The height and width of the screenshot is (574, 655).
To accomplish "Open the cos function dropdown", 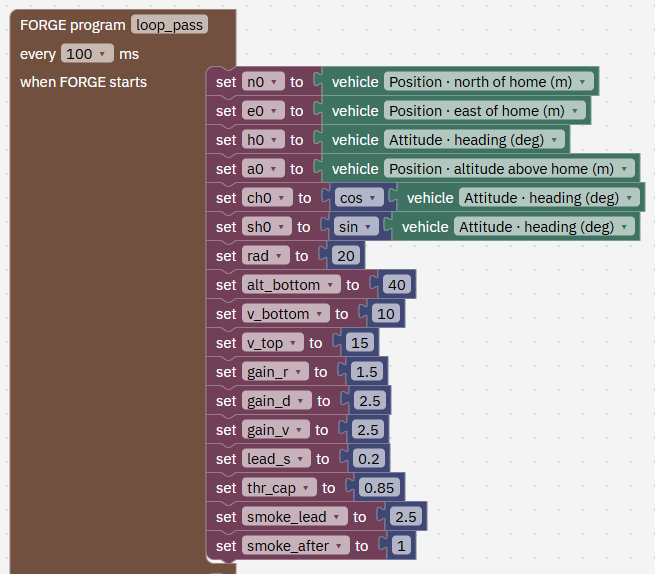I will (359, 198).
